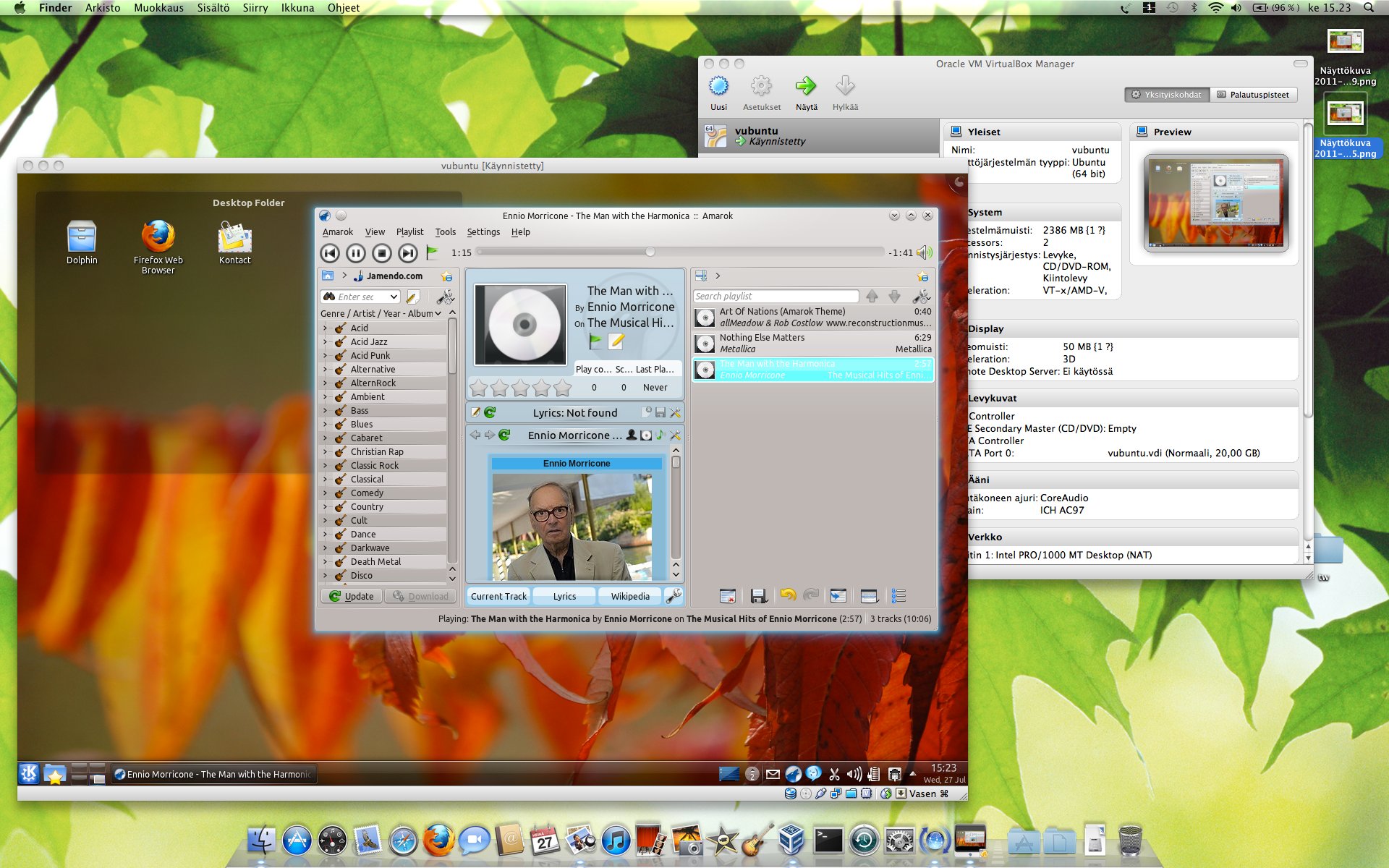Open Enter search combo box arrow
This screenshot has height=868, width=1389.
coord(394,297)
